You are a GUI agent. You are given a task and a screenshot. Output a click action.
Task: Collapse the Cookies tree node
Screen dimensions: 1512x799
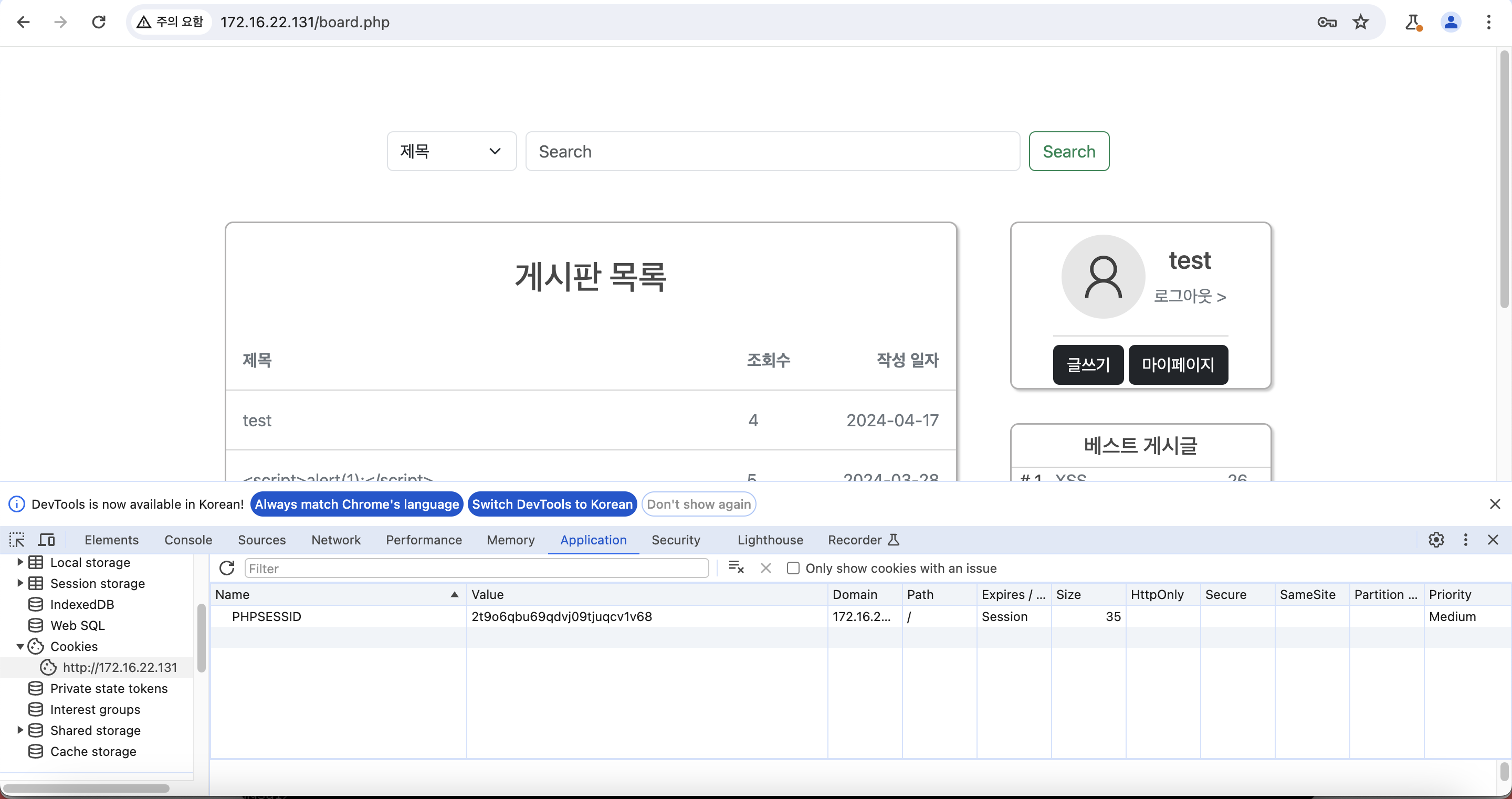tap(20, 646)
